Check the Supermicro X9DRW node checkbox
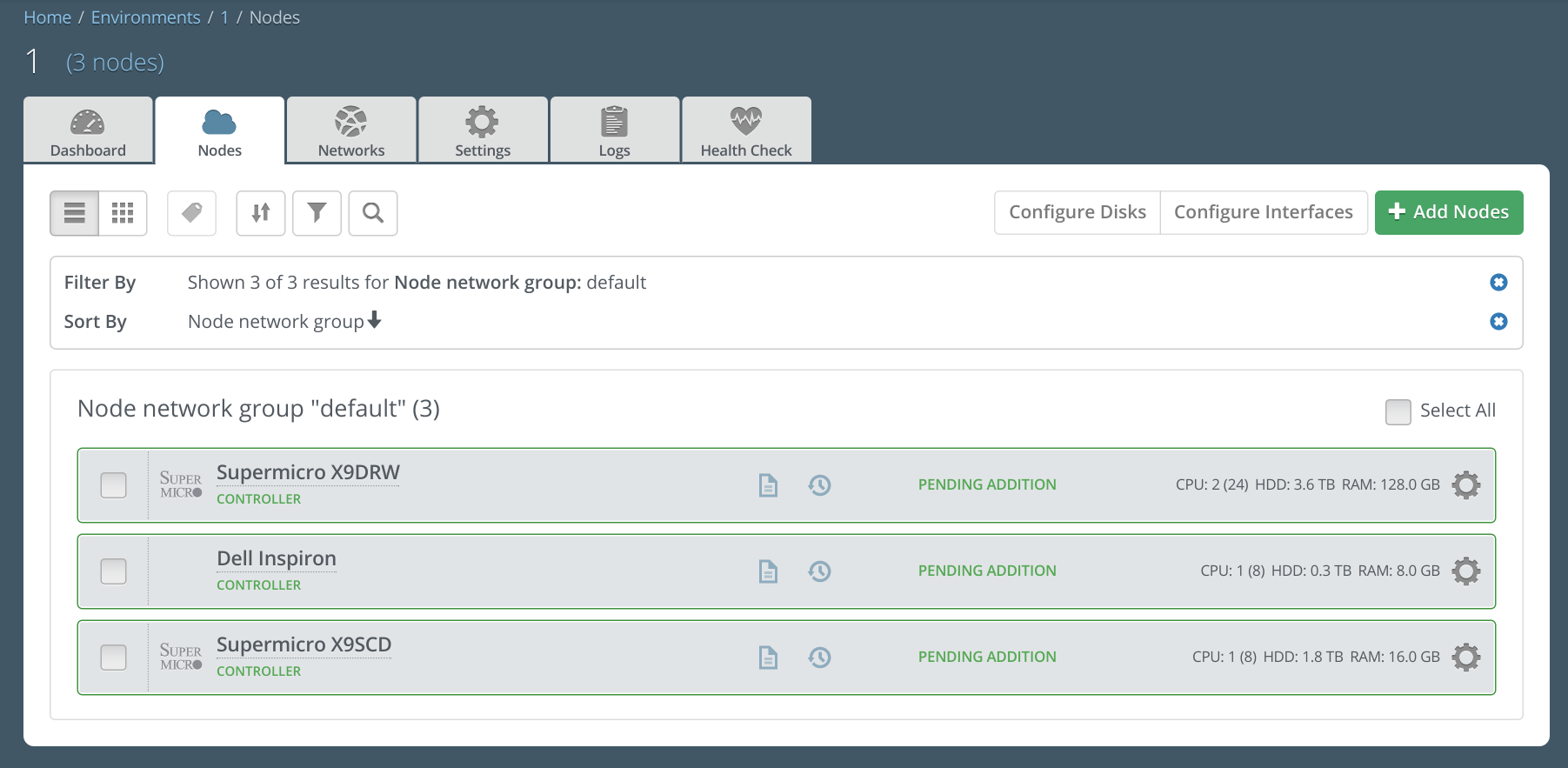This screenshot has height=768, width=1568. [114, 485]
